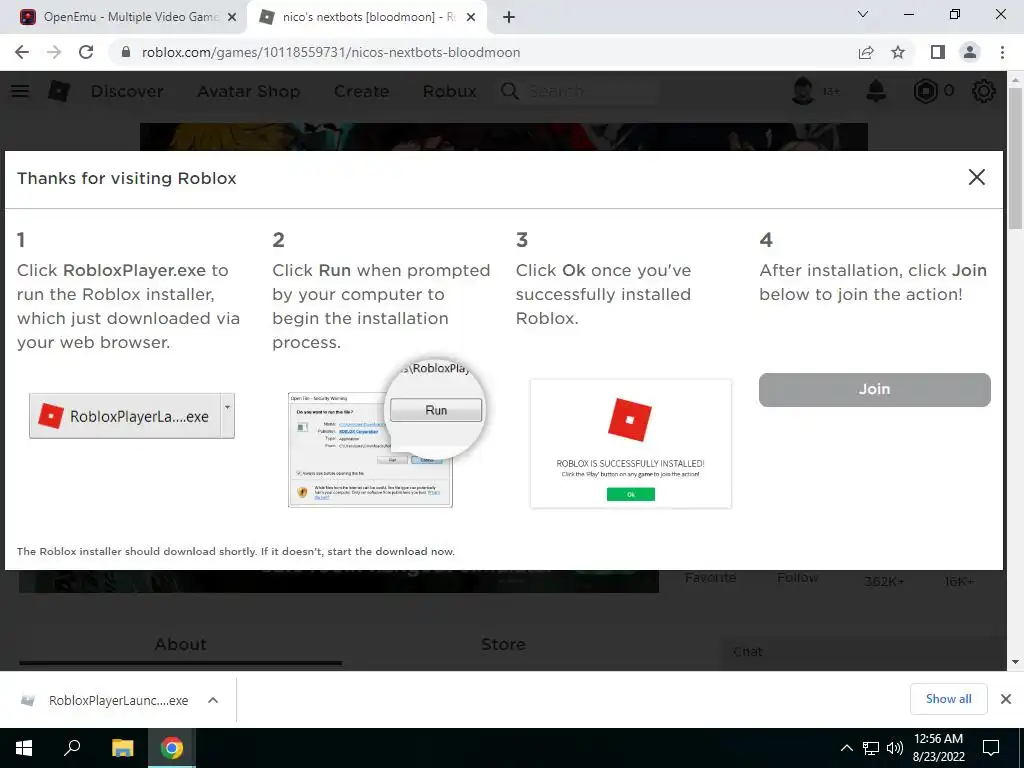Open the tab search chevron

tap(863, 14)
